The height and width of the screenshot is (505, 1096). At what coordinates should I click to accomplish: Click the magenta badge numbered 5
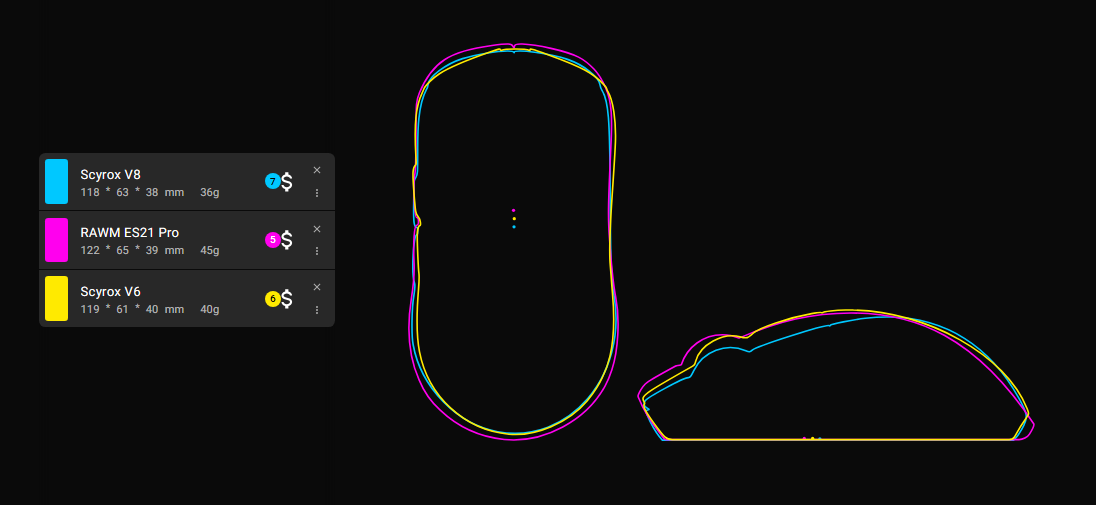[272, 240]
